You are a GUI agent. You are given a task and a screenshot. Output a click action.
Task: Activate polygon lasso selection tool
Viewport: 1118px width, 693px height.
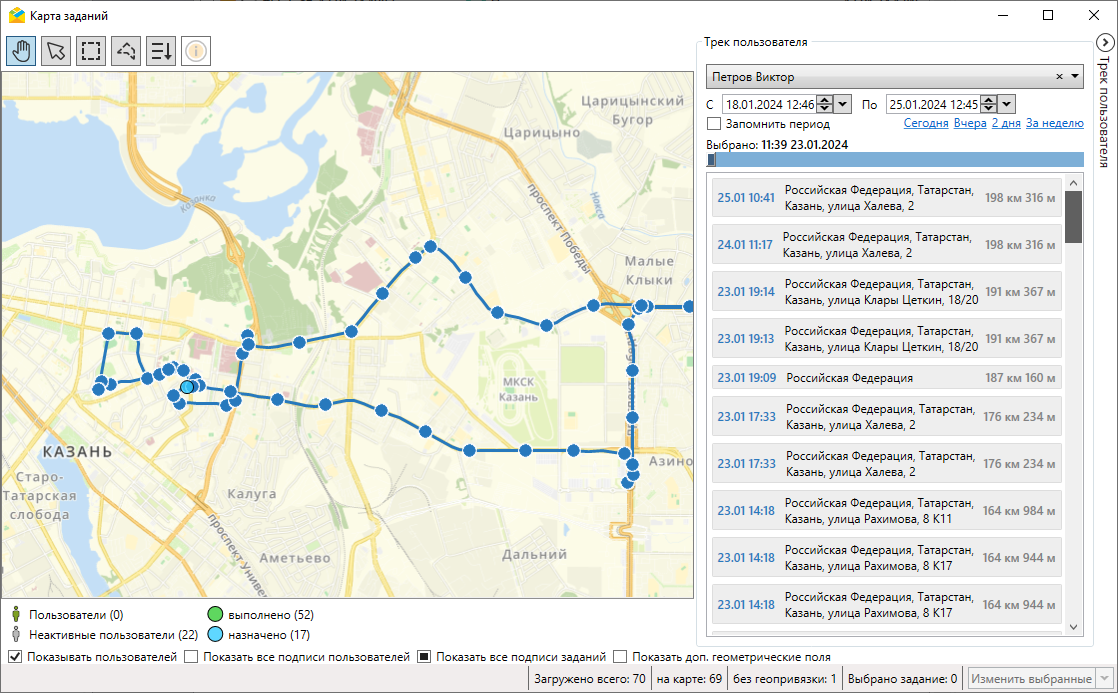(126, 50)
